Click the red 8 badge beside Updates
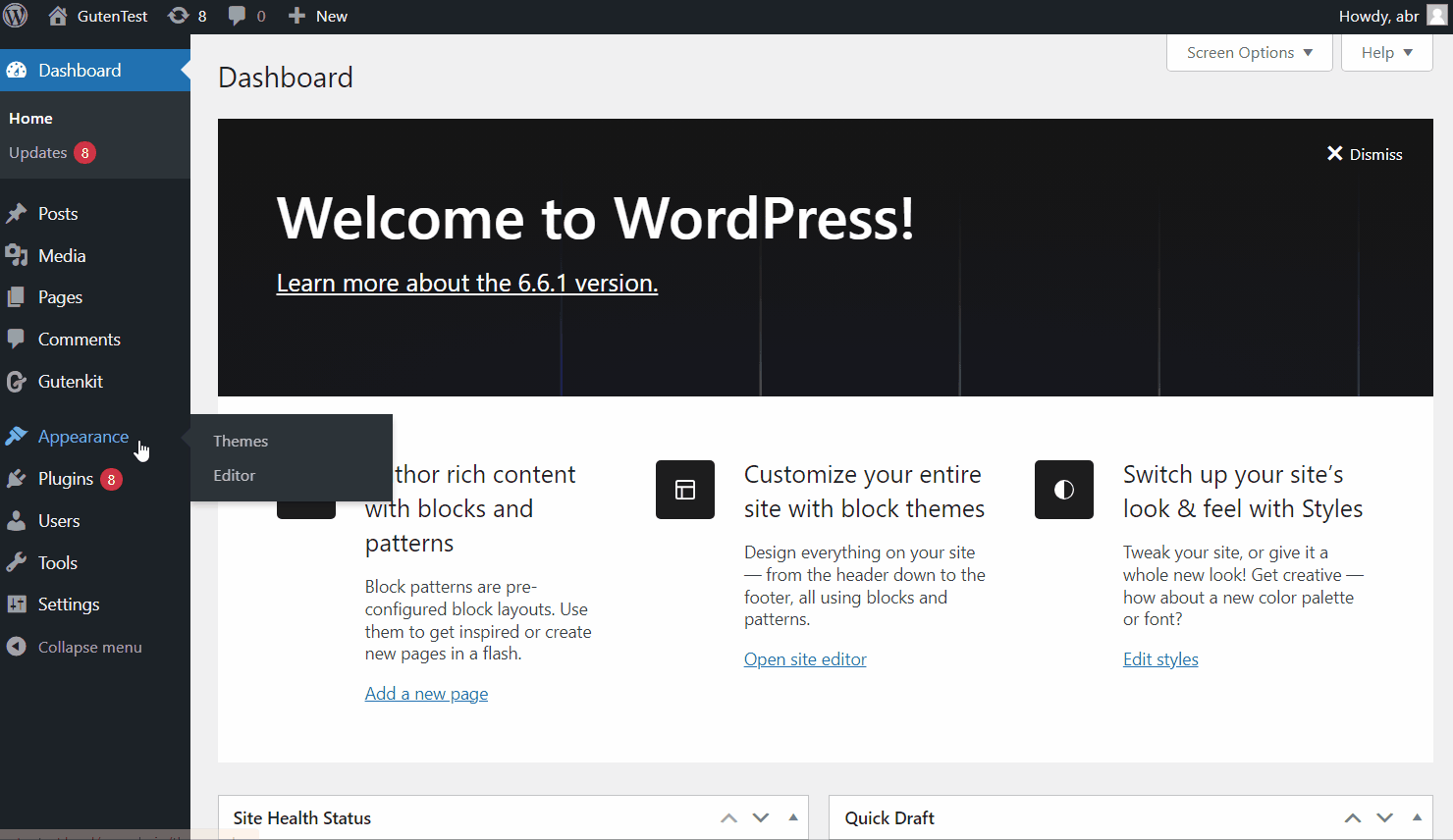Viewport: 1453px width, 840px height. 85,153
